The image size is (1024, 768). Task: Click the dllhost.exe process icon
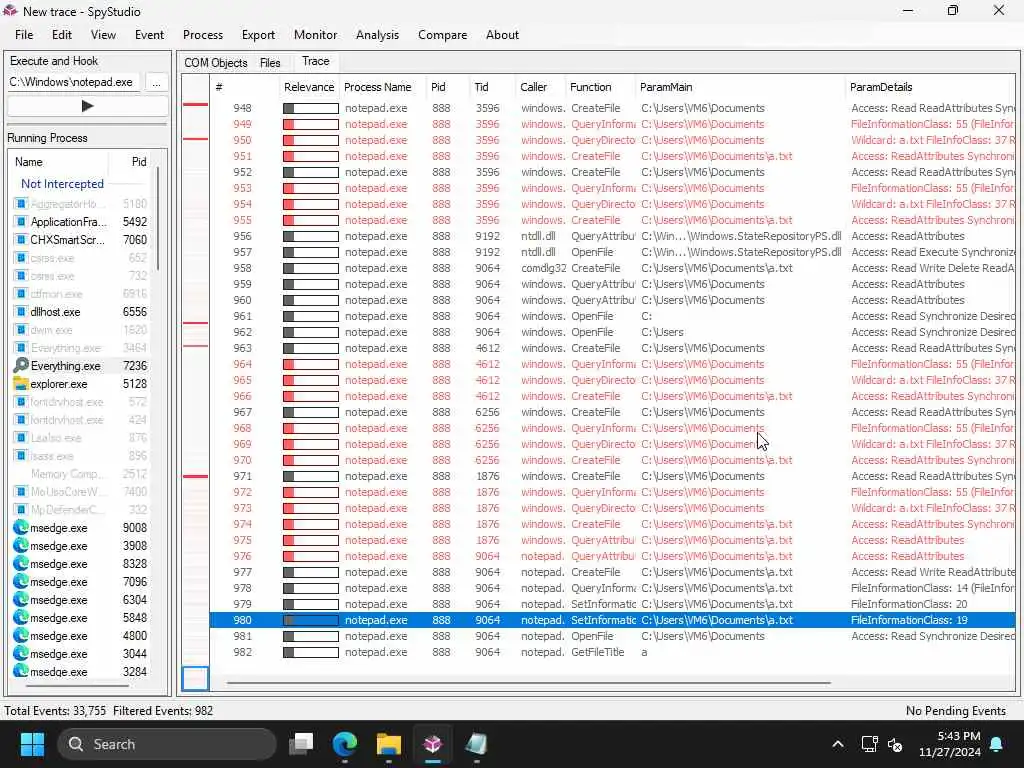point(21,312)
